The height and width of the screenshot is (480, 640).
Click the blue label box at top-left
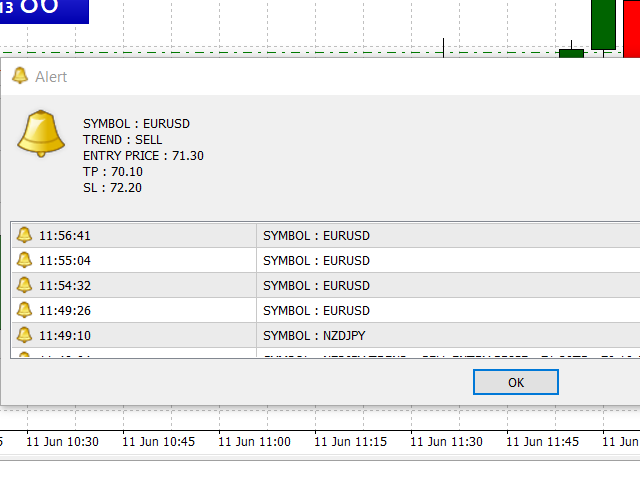[44, 11]
